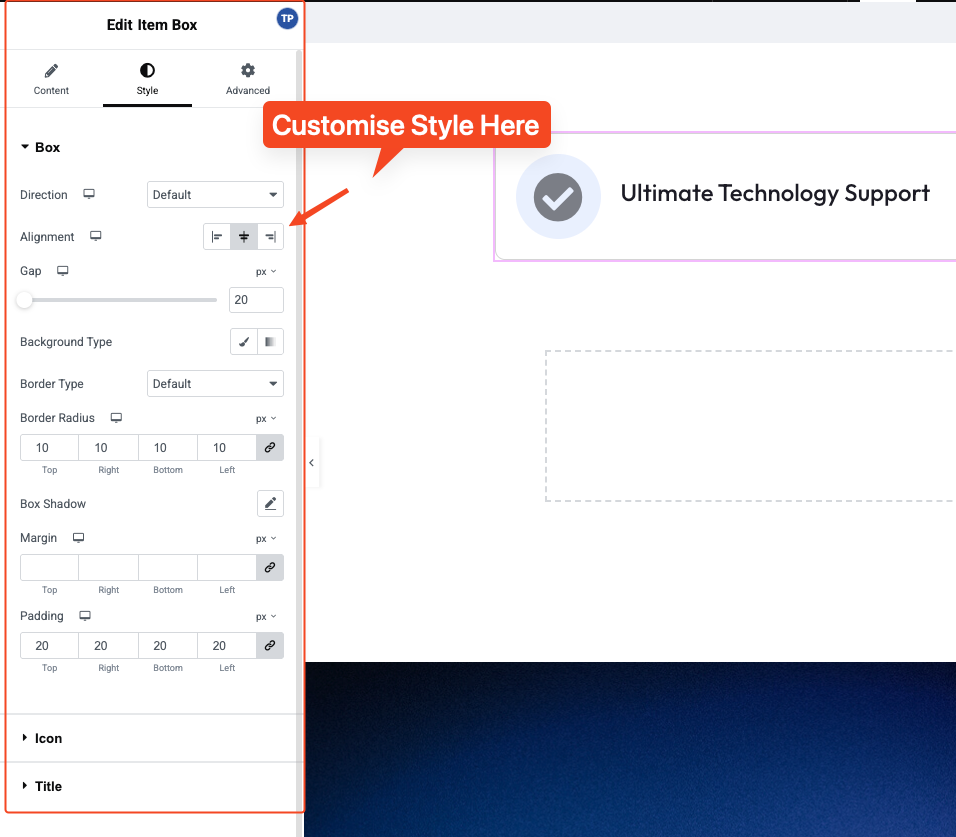This screenshot has height=837, width=956.
Task: Collapse the editor panel with arrow handle
Action: tap(311, 463)
